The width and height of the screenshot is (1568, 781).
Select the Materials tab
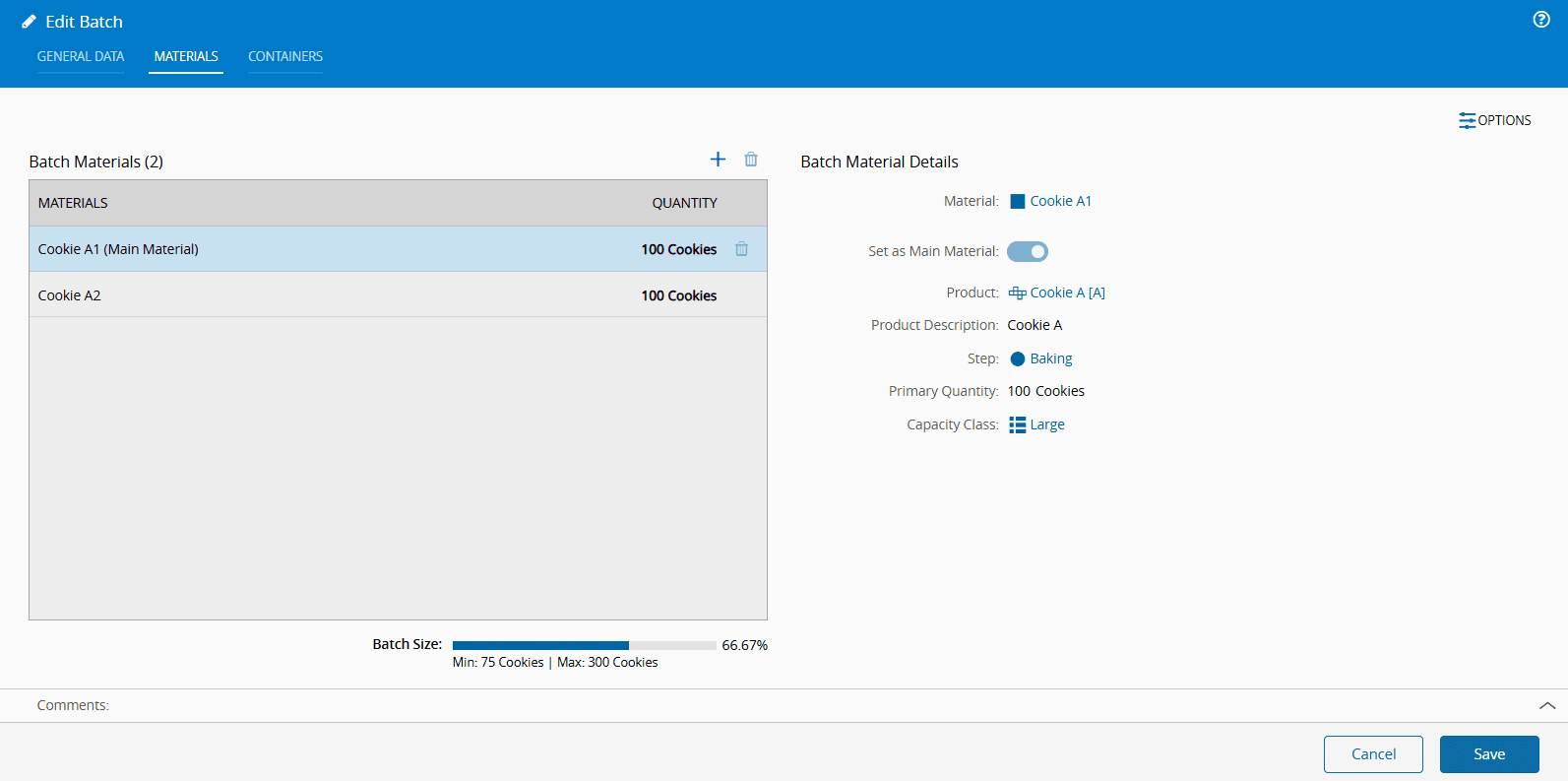pyautogui.click(x=186, y=57)
